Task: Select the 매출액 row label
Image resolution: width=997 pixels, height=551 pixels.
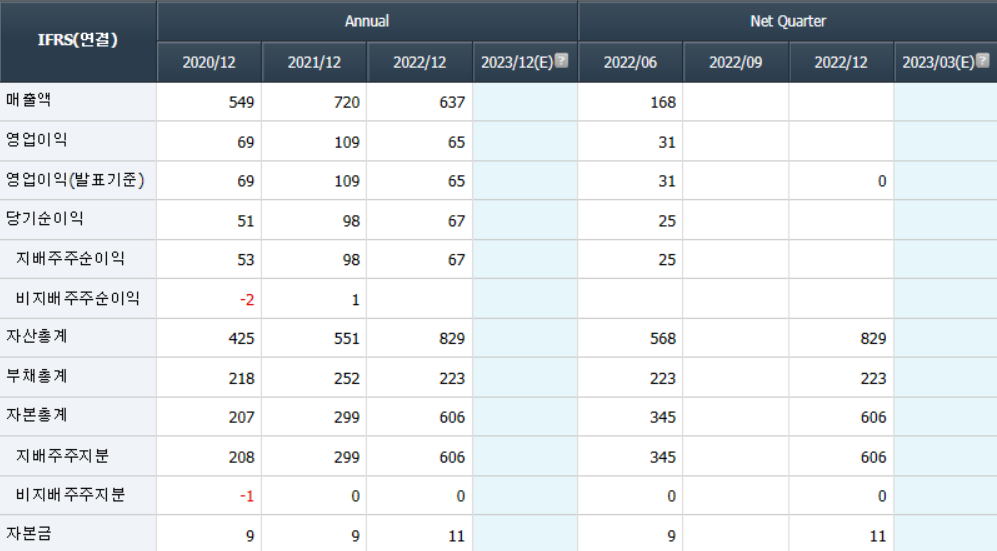Action: tap(28, 100)
